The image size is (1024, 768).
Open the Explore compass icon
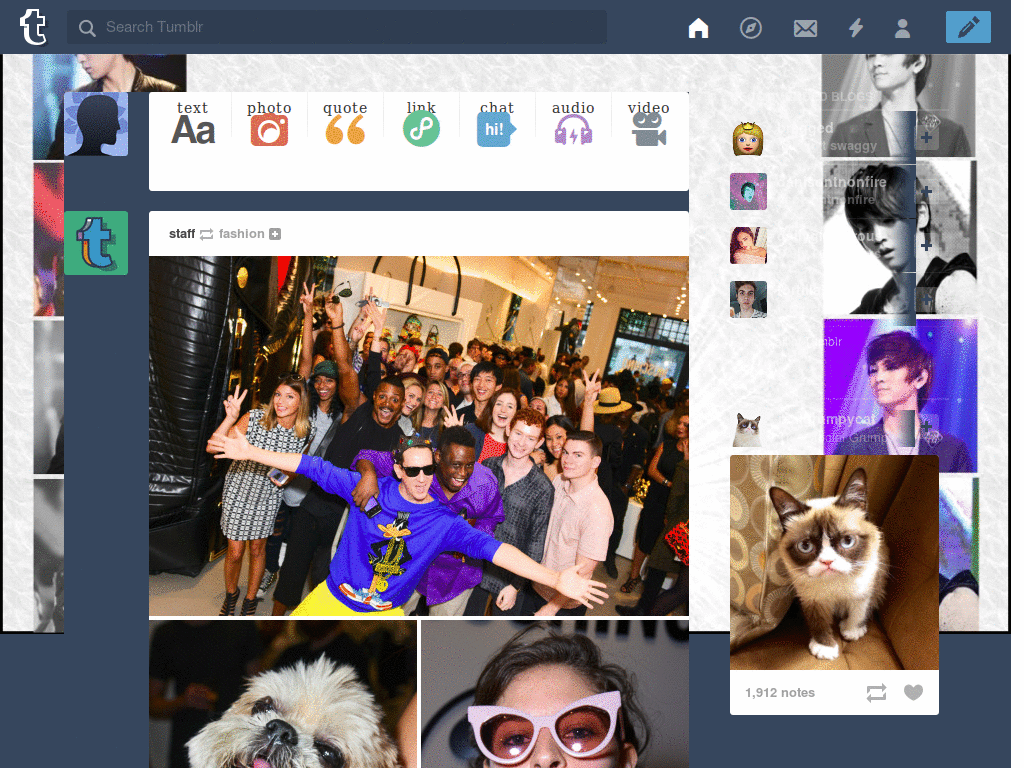[x=750, y=28]
